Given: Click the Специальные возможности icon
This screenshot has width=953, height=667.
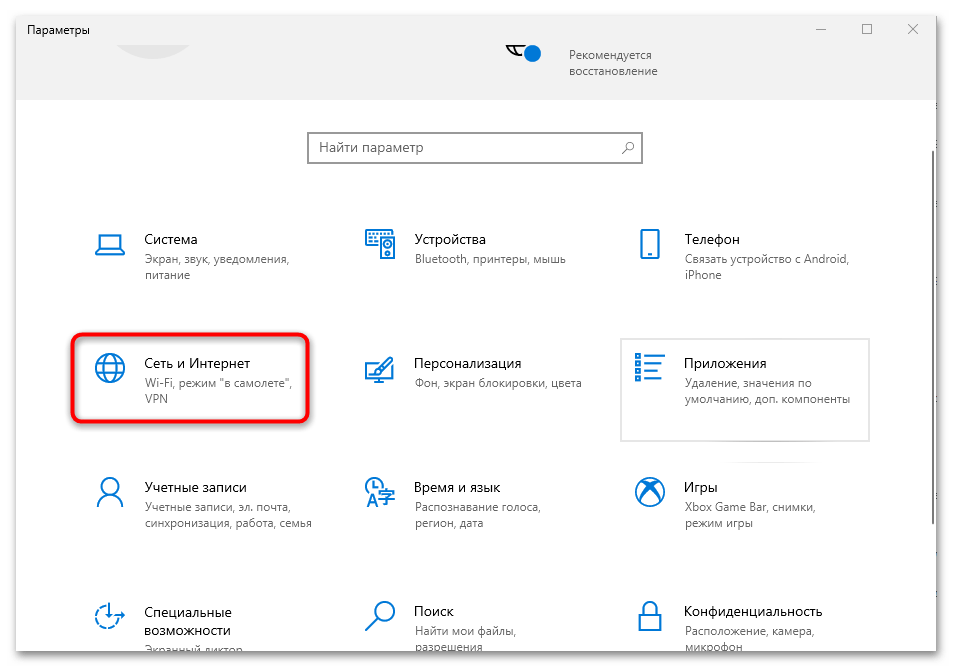Looking at the screenshot, I should click(109, 615).
